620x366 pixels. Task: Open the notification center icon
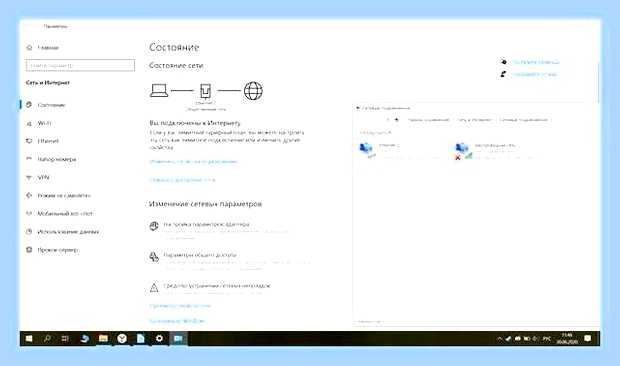pos(588,339)
